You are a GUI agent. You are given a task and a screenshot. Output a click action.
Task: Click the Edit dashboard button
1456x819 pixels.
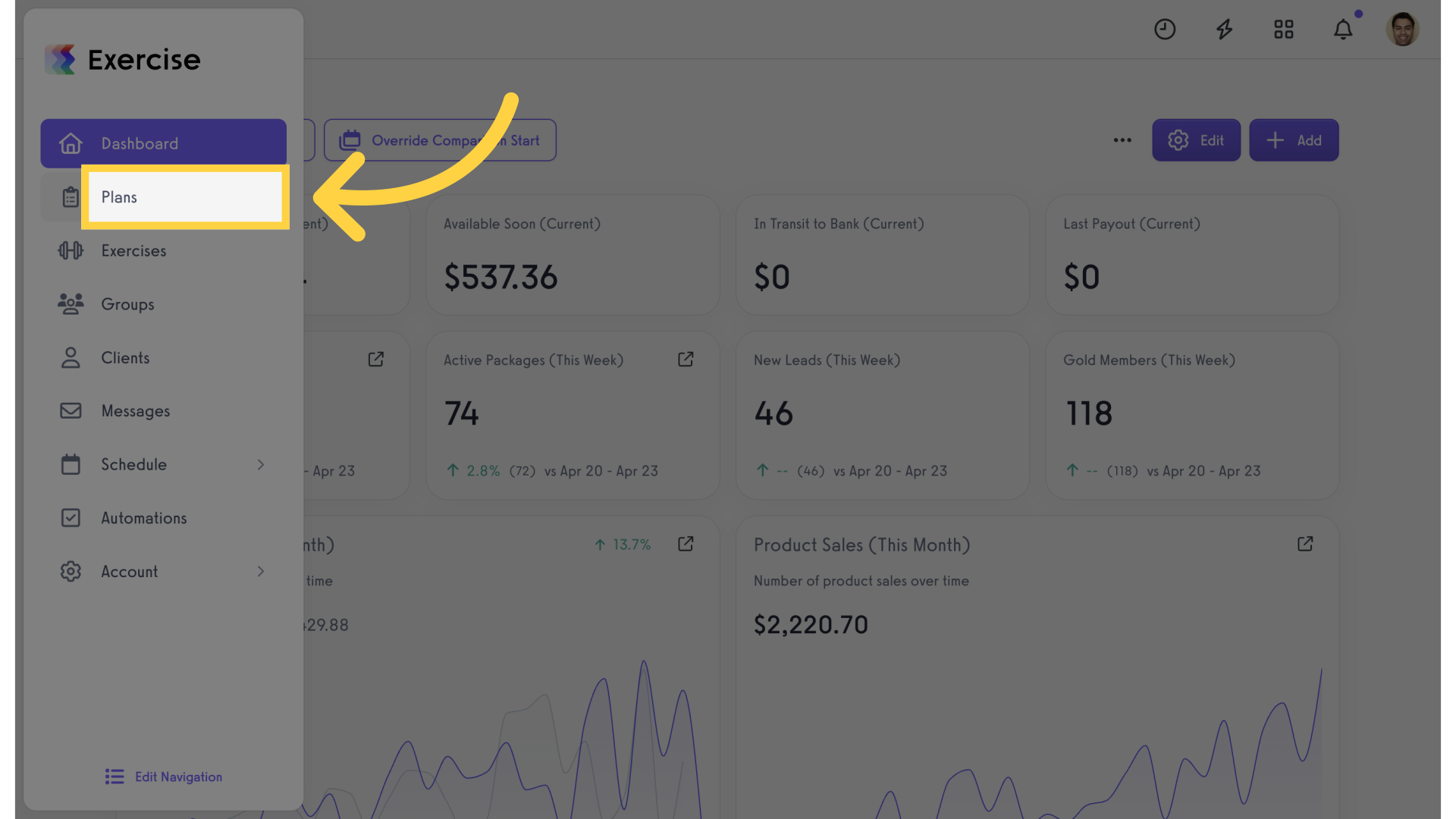[1196, 140]
